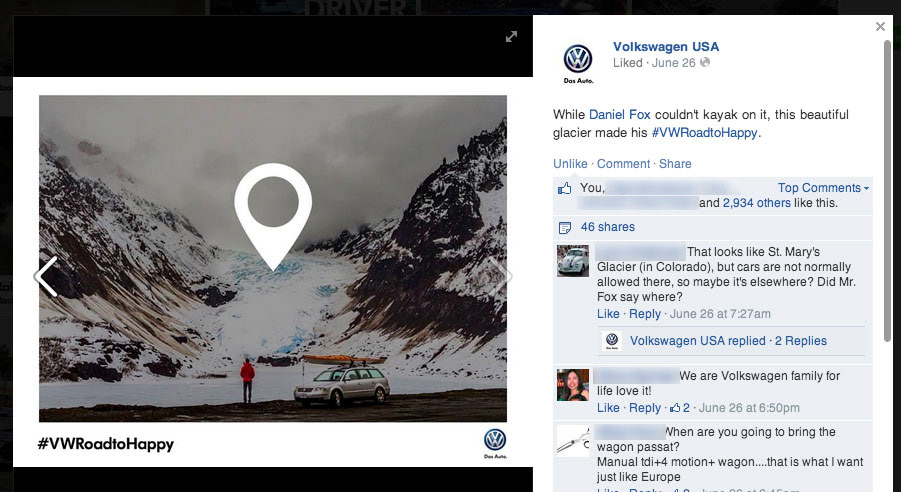Viewport: 901px width, 492px height.
Task: Open Volkswagen USA page name link
Action: pyautogui.click(x=666, y=47)
